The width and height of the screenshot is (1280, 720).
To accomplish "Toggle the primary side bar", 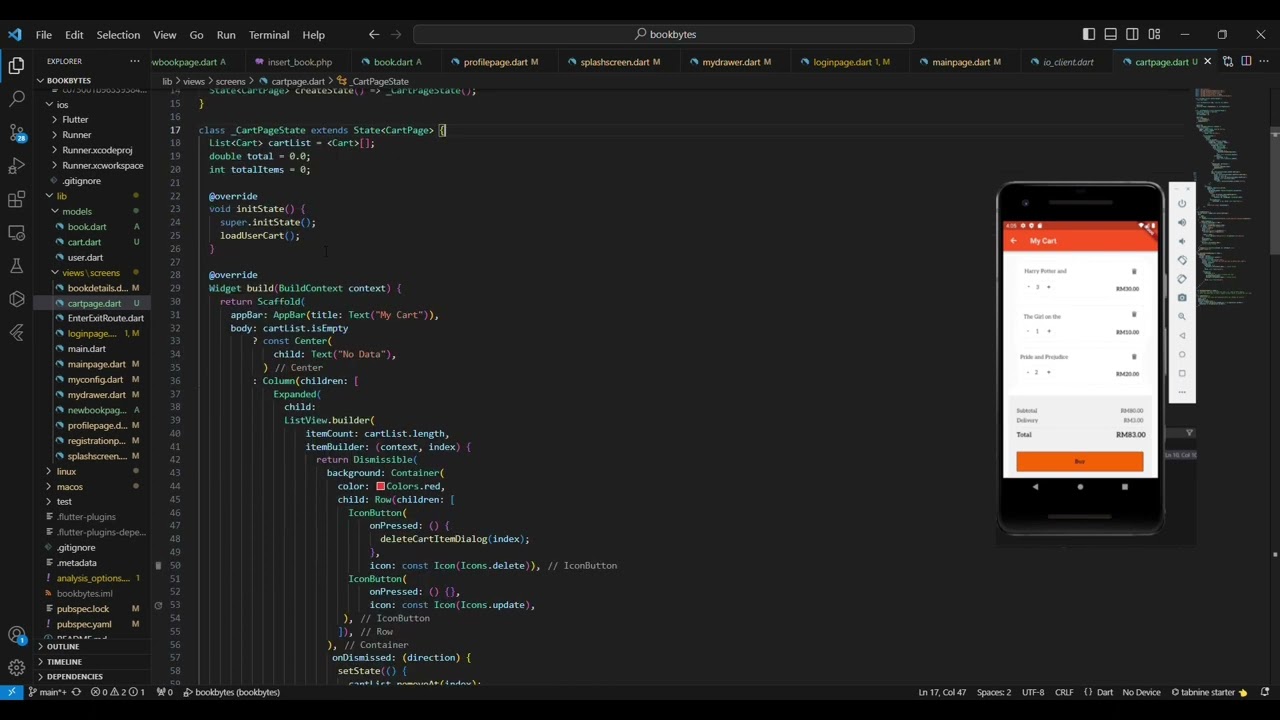I will click(x=1089, y=34).
